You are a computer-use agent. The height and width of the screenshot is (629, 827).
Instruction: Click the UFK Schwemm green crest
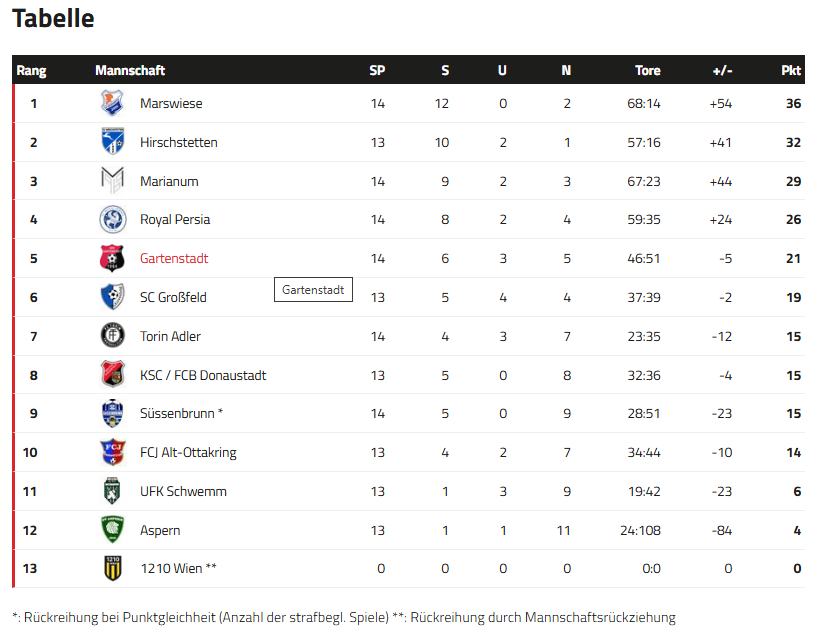point(112,491)
